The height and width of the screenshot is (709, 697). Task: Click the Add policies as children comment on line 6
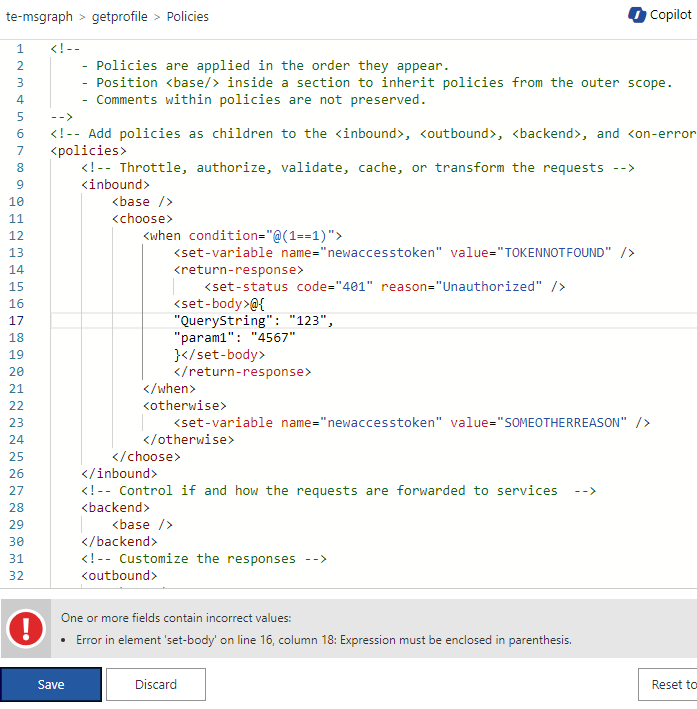[374, 134]
